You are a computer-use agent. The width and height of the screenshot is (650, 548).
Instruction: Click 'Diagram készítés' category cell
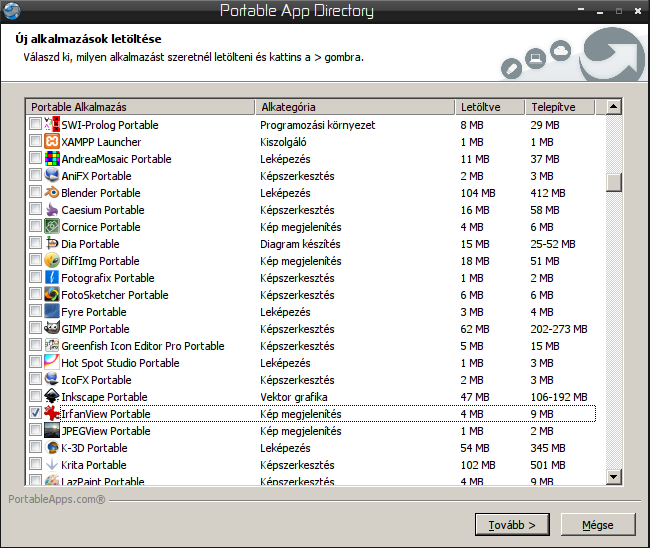pyautogui.click(x=300, y=244)
